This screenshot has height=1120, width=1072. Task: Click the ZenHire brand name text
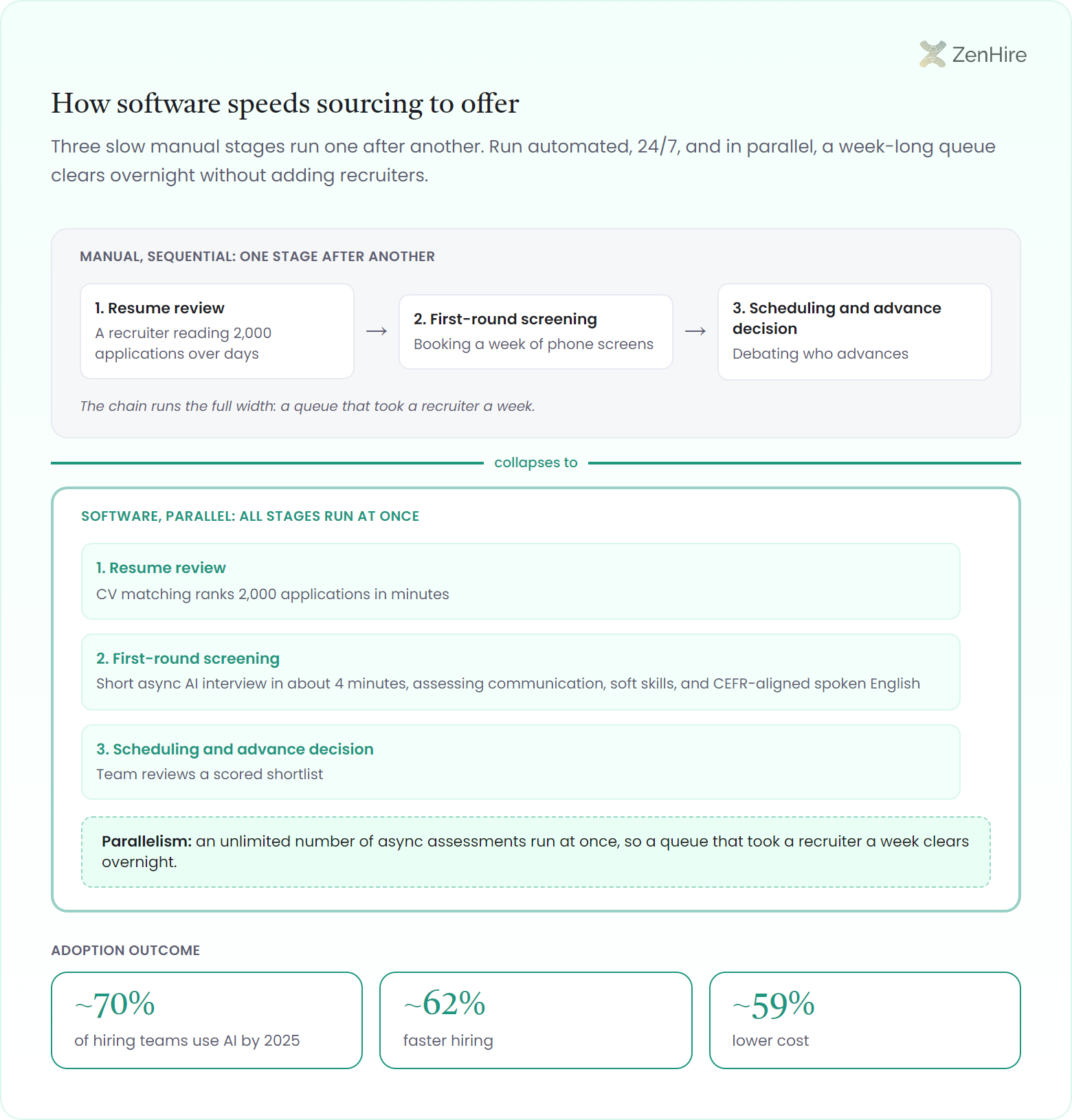989,55
